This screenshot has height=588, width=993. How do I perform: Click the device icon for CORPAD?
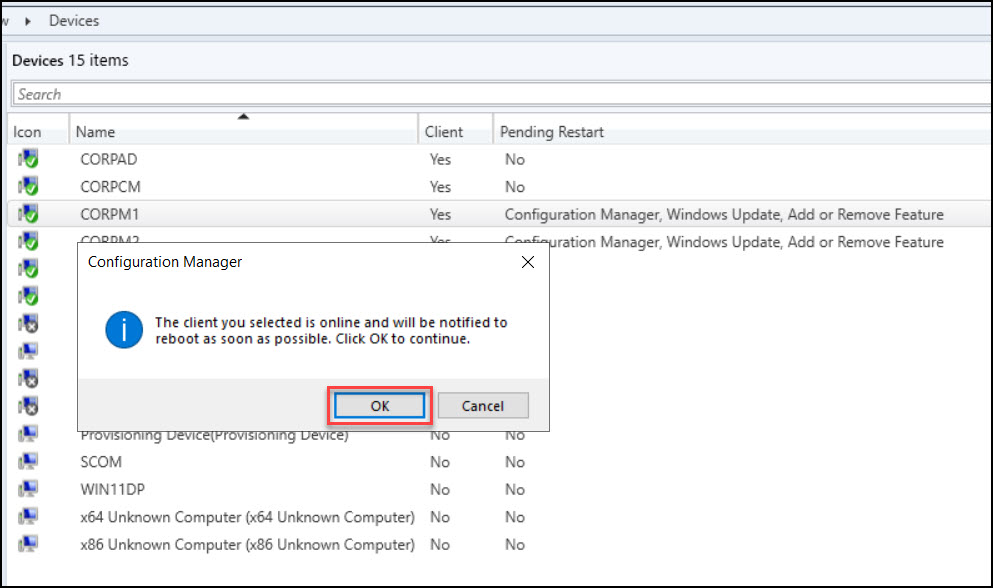click(28, 158)
